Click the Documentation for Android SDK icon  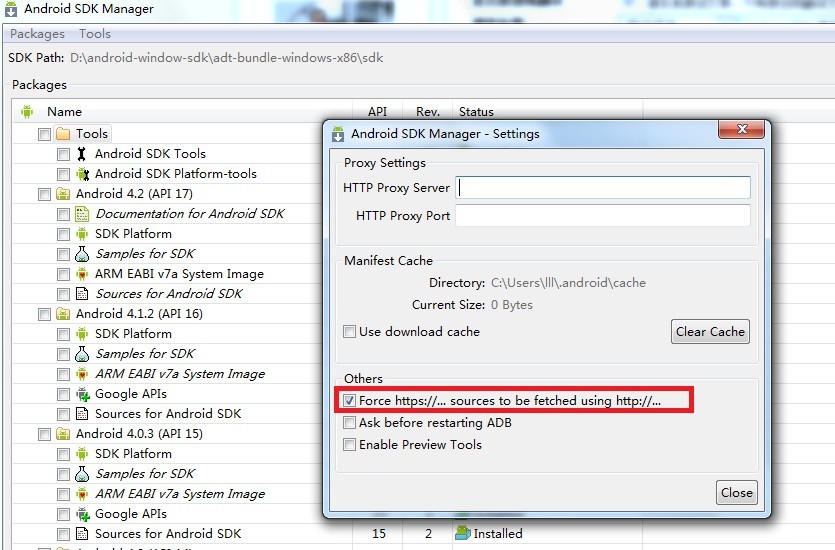[x=82, y=214]
